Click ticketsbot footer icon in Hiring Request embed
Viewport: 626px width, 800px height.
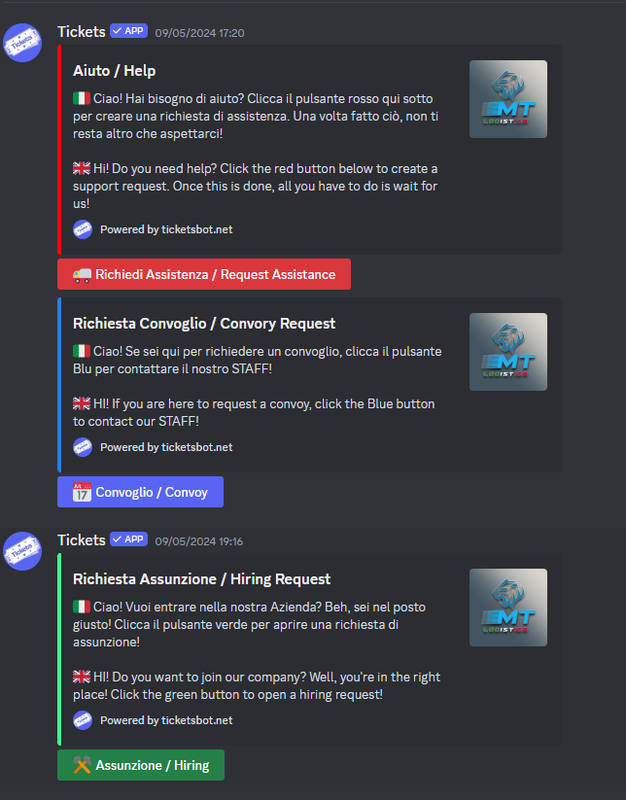(83, 720)
